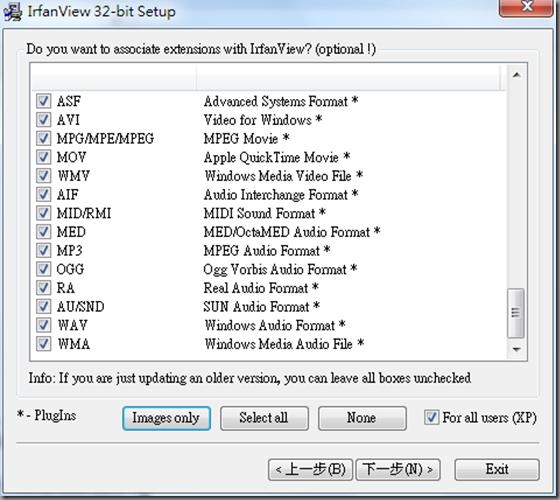Screen dimensions: 560x500
Task: Click the Images only button
Action: pyautogui.click(x=166, y=418)
